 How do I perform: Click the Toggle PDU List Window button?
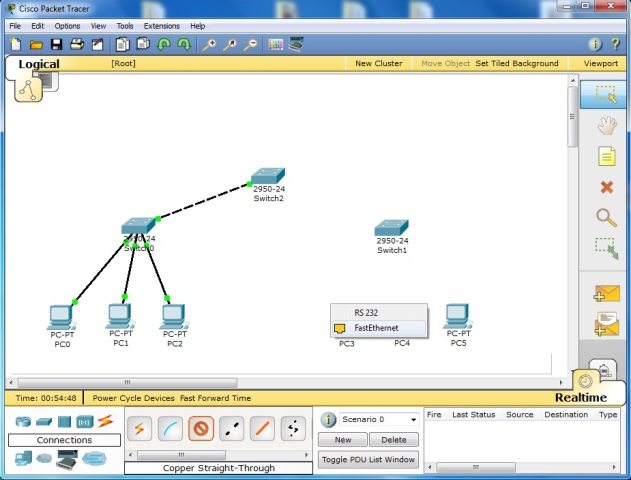tap(368, 460)
